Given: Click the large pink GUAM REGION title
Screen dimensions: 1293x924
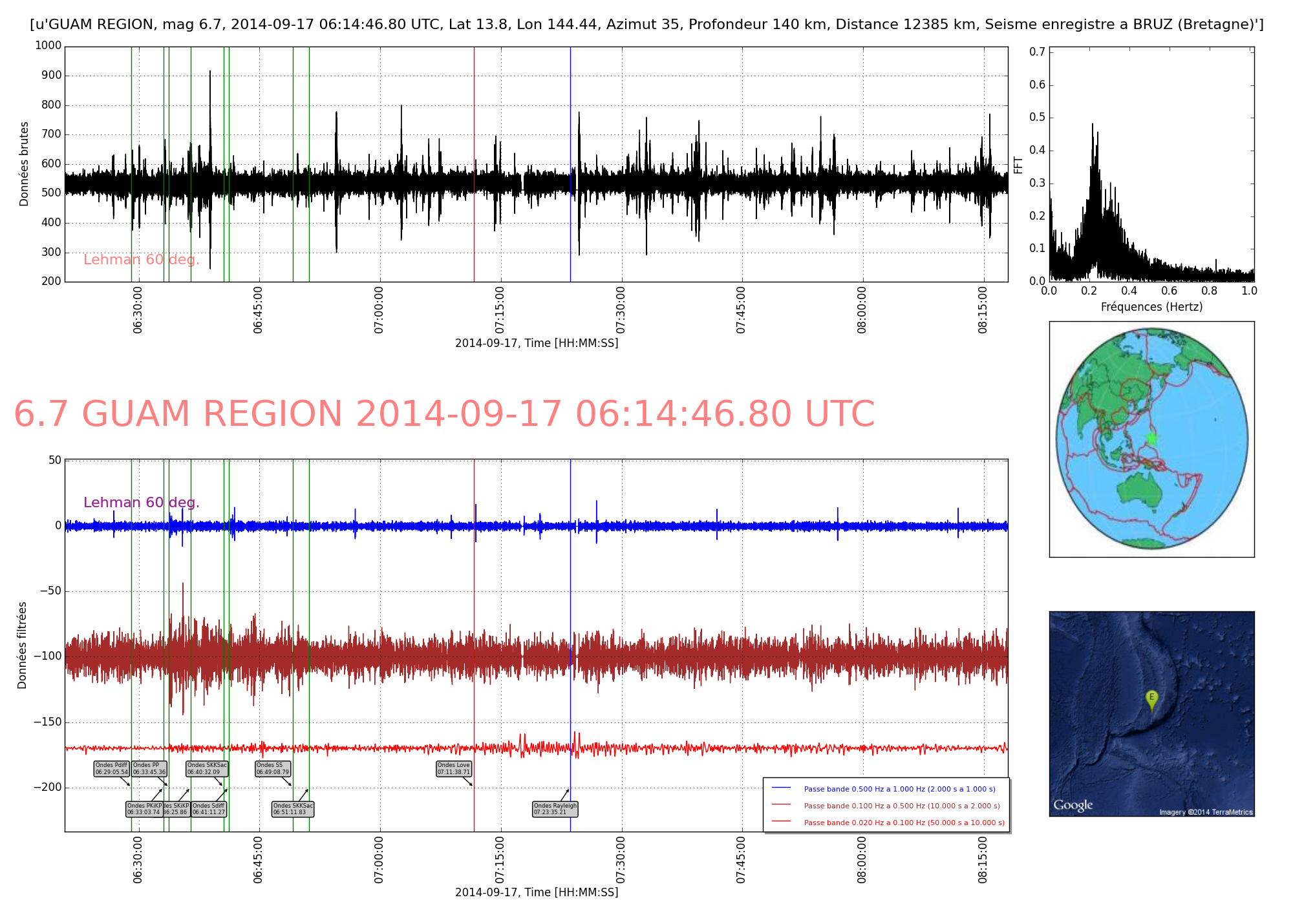Looking at the screenshot, I should [x=443, y=414].
